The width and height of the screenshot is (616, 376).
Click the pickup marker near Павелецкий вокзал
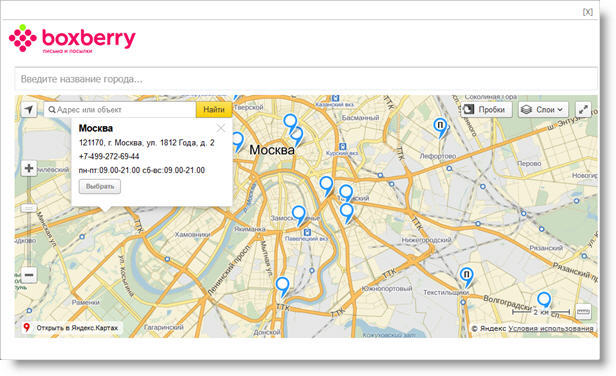point(299,216)
